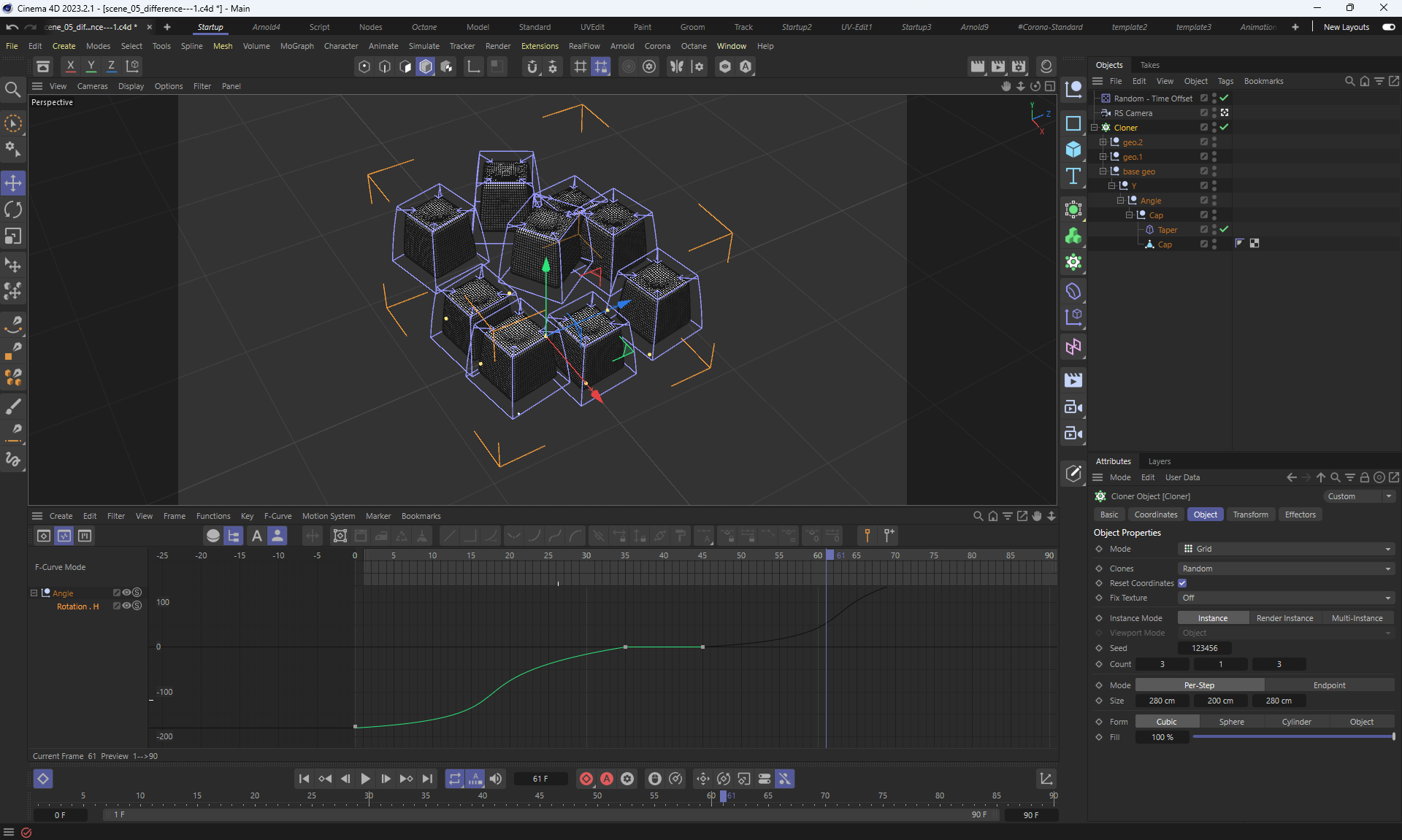Open the MoGraph menu
The image size is (1402, 840).
[x=296, y=46]
